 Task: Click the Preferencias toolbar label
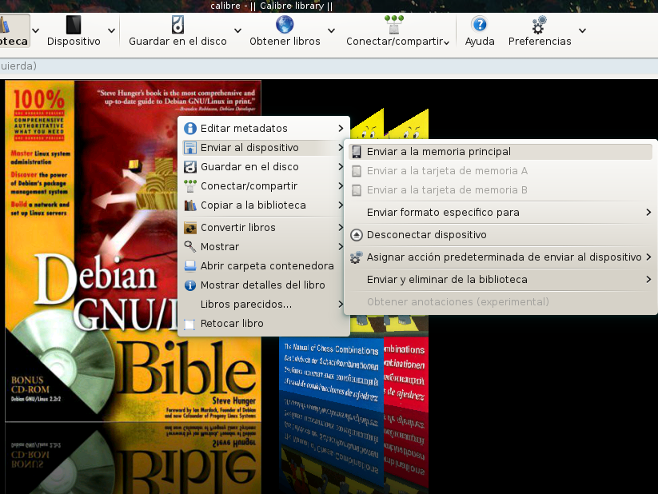540,42
